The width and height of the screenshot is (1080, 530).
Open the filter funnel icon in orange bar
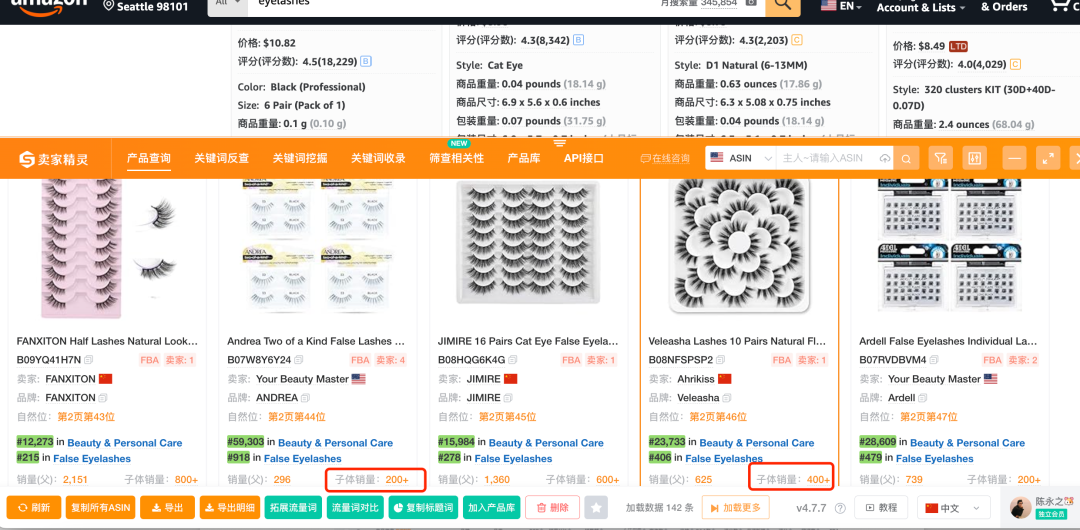940,159
